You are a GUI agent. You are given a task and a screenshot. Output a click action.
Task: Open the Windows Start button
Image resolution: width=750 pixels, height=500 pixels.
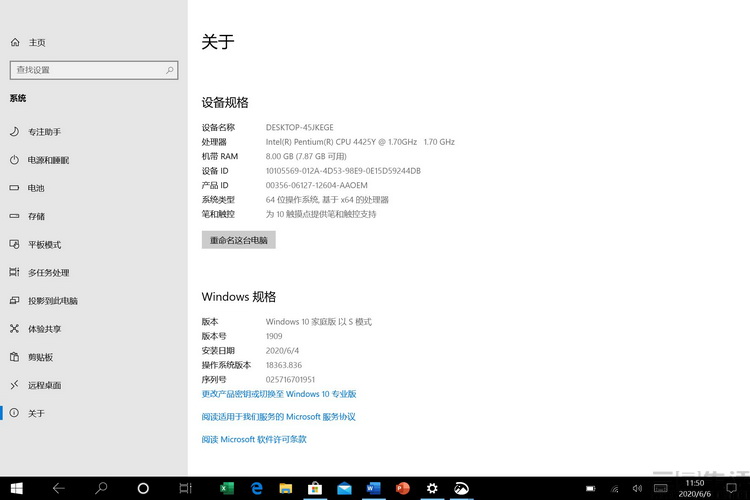[x=17, y=488]
